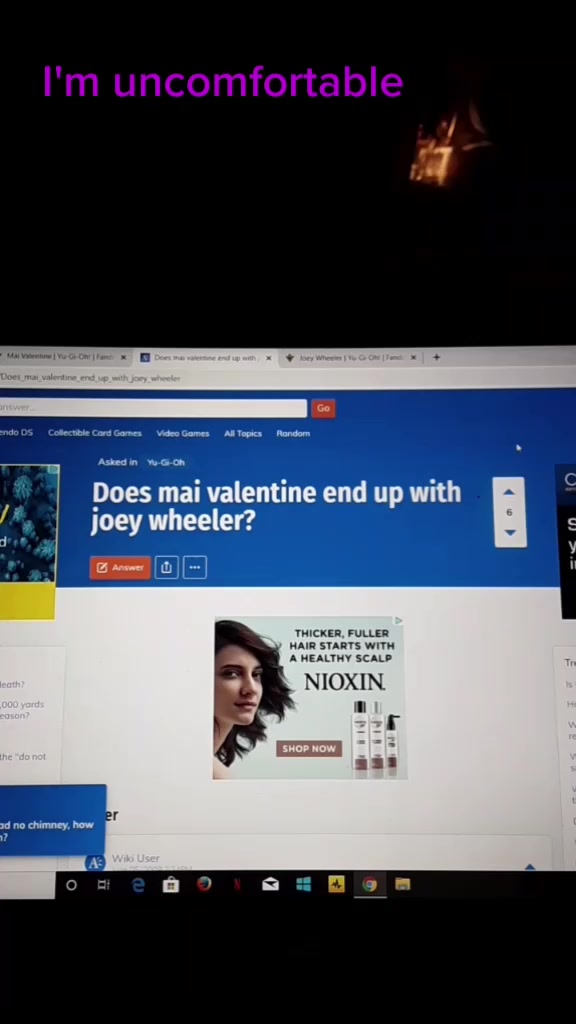Screen dimensions: 576x1024
Task: Open Netflix app on the taskbar
Action: click(237, 885)
